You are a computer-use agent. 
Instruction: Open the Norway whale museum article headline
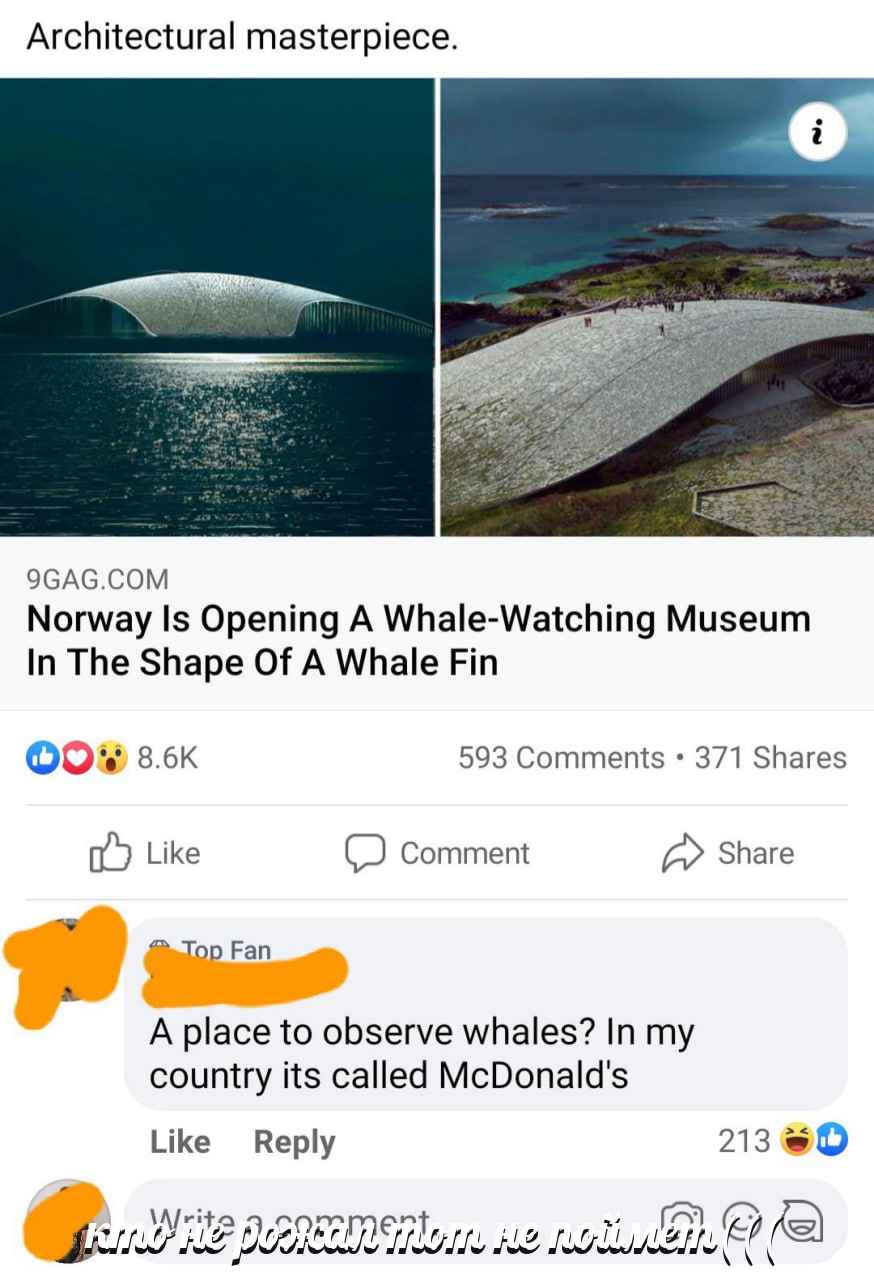point(418,640)
